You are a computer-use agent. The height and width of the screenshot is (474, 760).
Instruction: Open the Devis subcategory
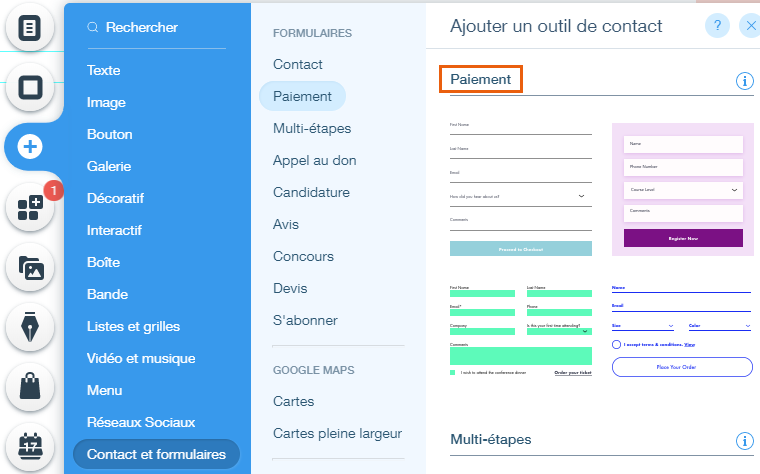[290, 288]
